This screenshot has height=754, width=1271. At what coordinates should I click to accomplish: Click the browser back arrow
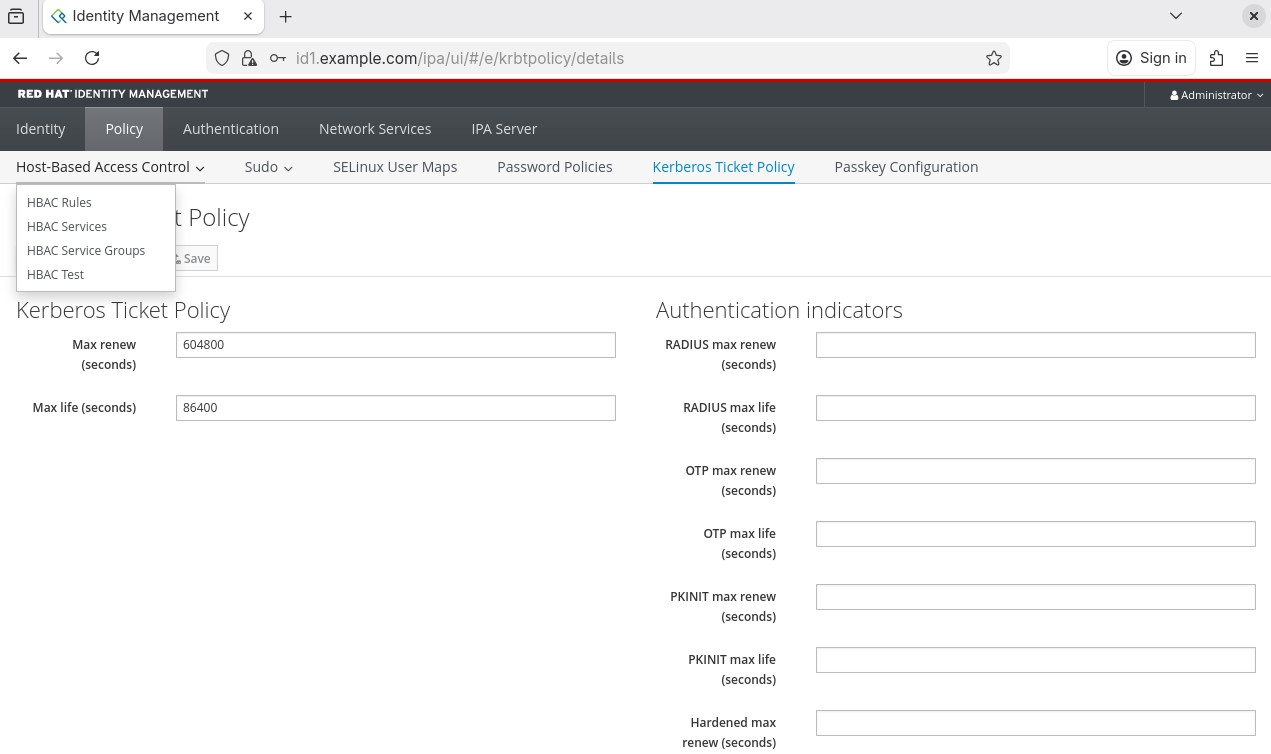pyautogui.click(x=20, y=58)
